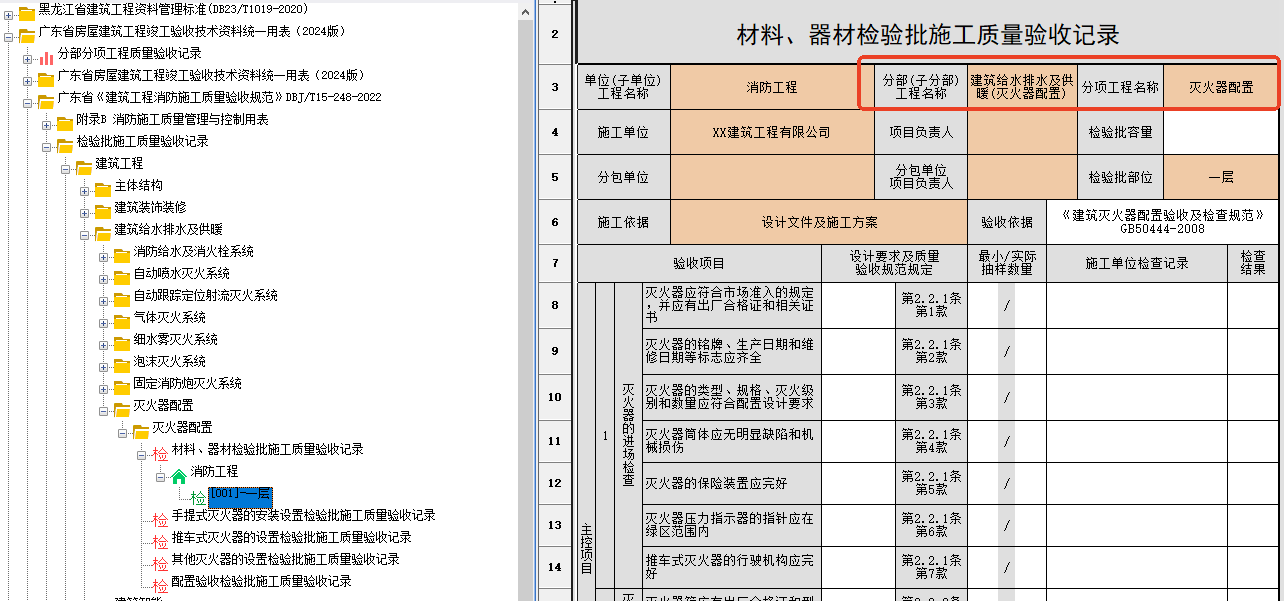
Task: Click 施工单位检查记录 cell for 灭火器的保险装置应完好
Action: (x=1137, y=483)
